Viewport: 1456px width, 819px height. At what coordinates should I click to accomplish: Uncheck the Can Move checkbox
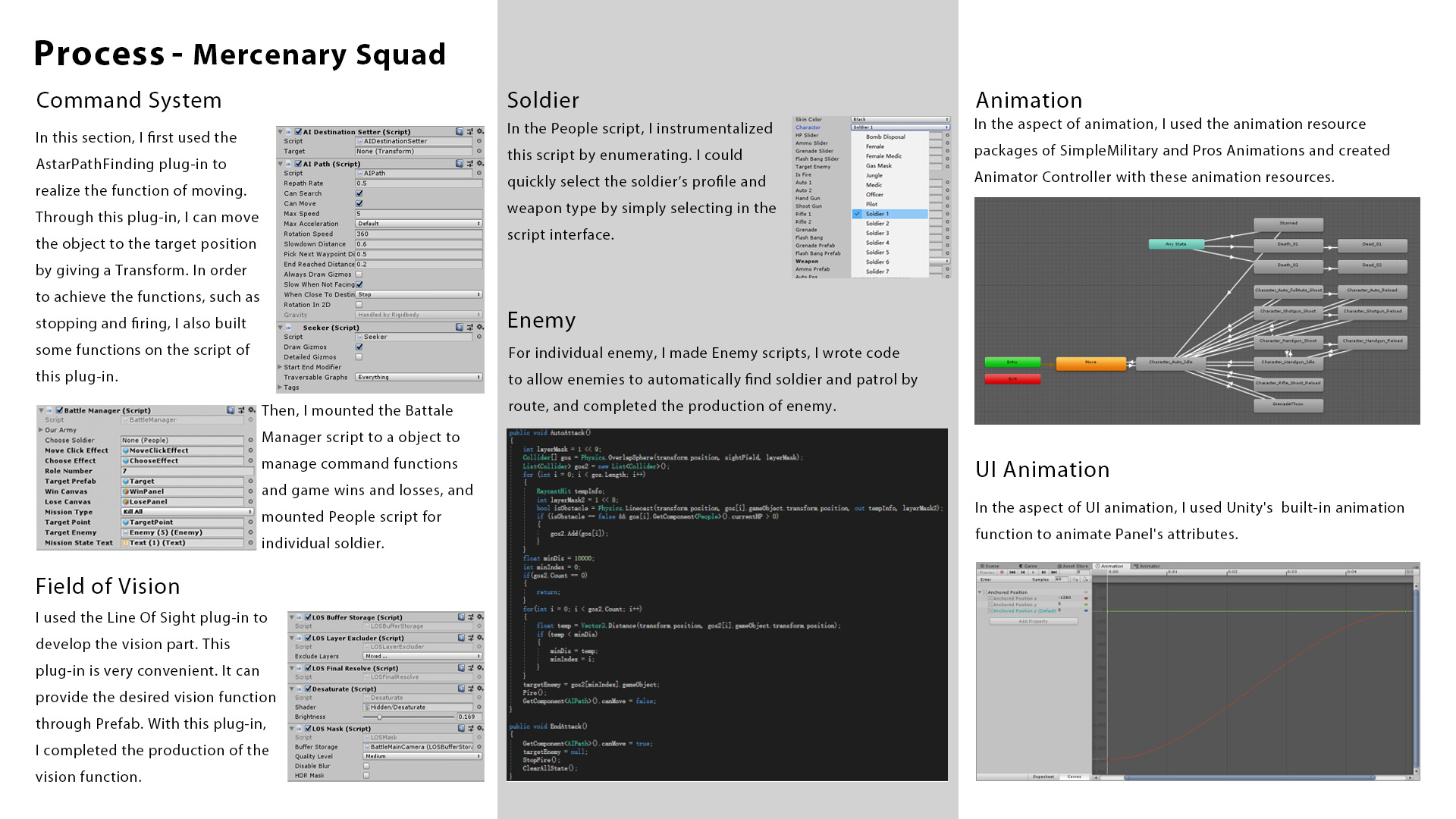coord(359,203)
